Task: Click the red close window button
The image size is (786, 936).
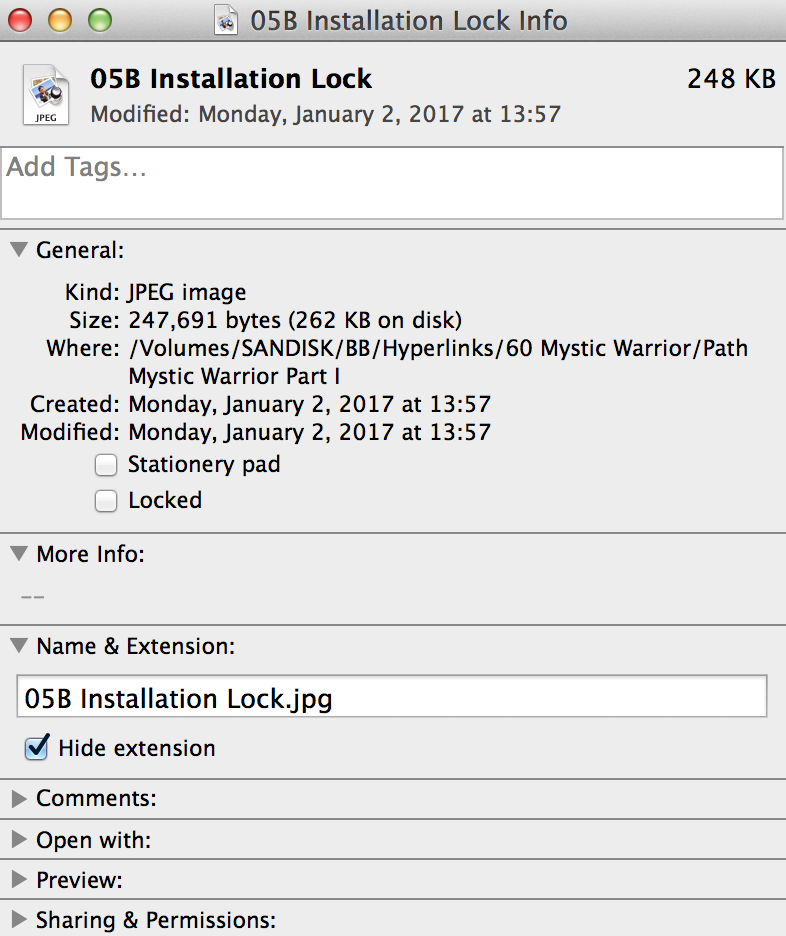Action: pyautogui.click(x=20, y=20)
